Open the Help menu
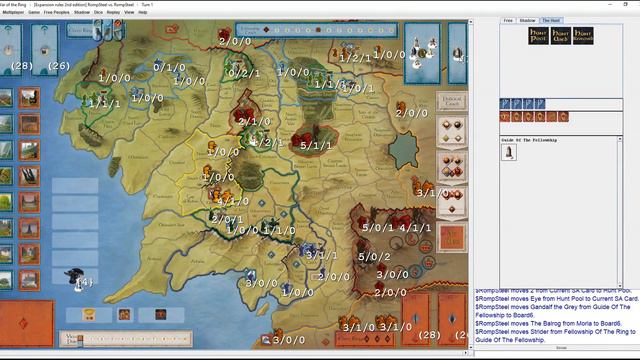Viewport: 640px width, 360px height. pyautogui.click(x=142, y=12)
